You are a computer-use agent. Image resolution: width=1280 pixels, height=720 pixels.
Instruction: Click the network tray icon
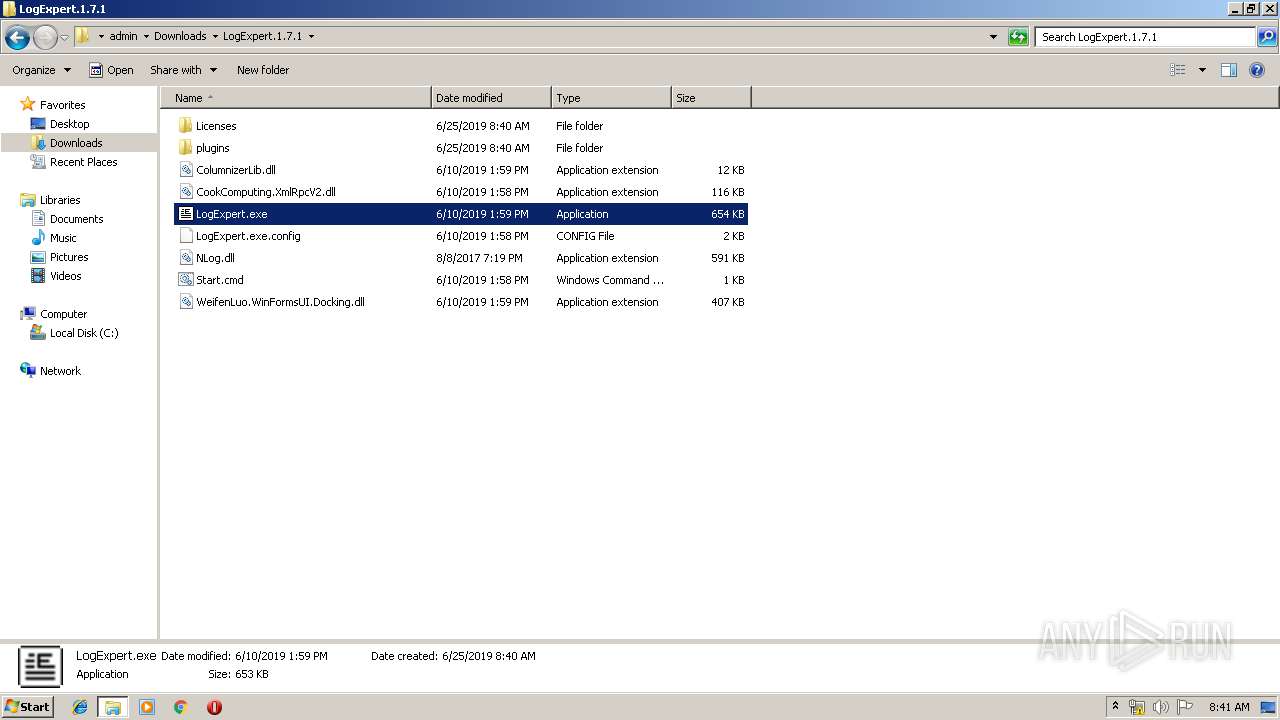1137,707
